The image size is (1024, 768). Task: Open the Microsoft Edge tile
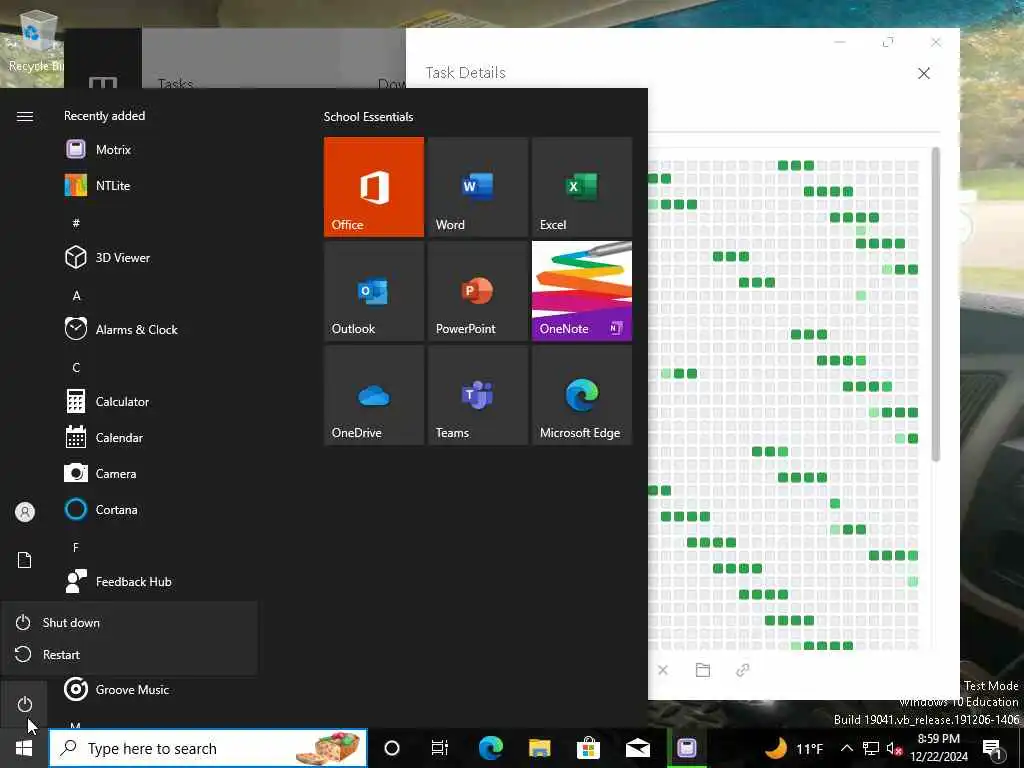(x=582, y=395)
